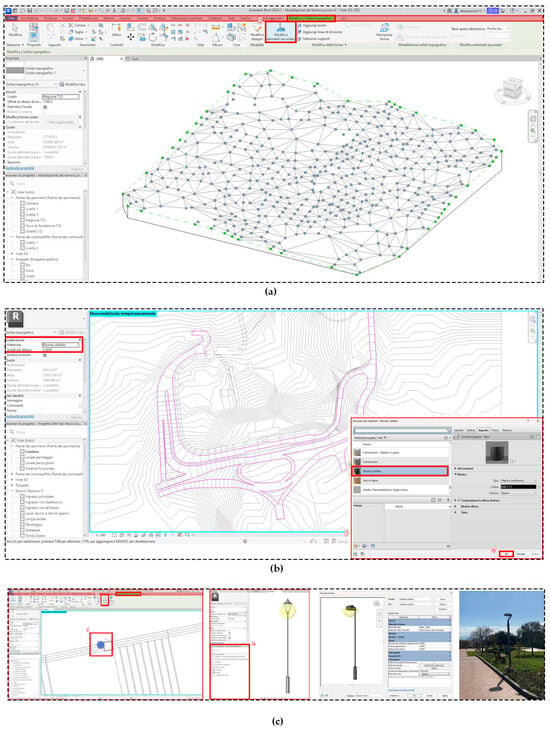550x732 pixels.
Task: Click the magnifier in material browser search
Action: [x=448, y=430]
